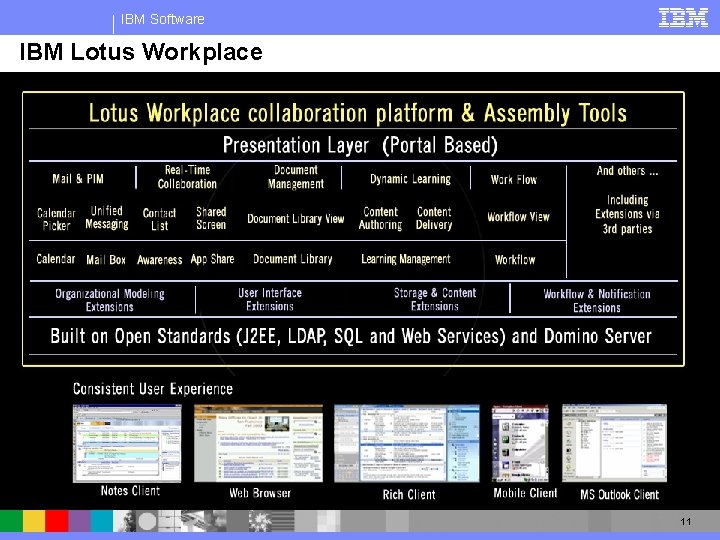Click 'Including Extensions via 3rd parties' text
720x540 pixels.
coord(627,214)
